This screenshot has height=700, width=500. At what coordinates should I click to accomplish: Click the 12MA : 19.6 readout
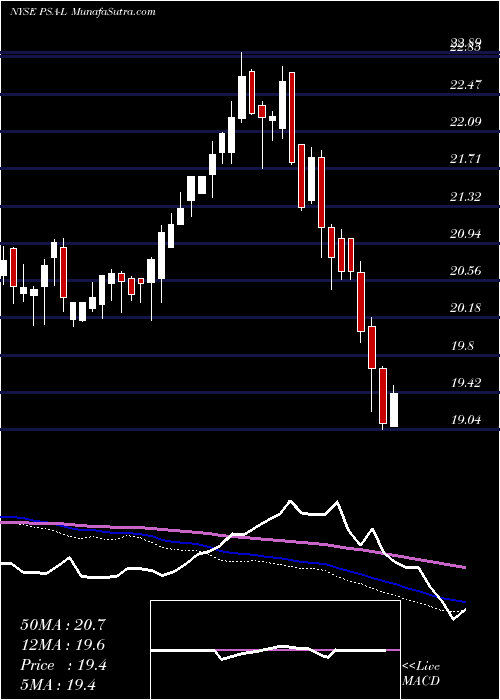pos(63,645)
